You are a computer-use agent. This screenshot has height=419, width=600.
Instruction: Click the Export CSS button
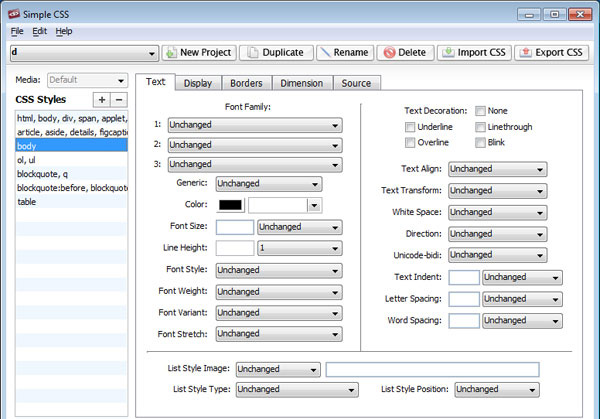[x=552, y=52]
